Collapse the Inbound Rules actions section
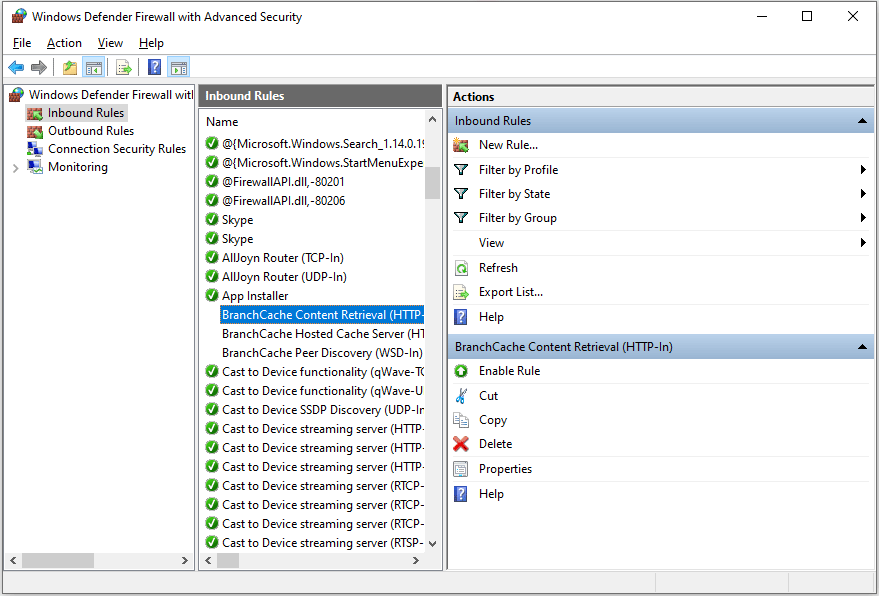 coord(862,121)
